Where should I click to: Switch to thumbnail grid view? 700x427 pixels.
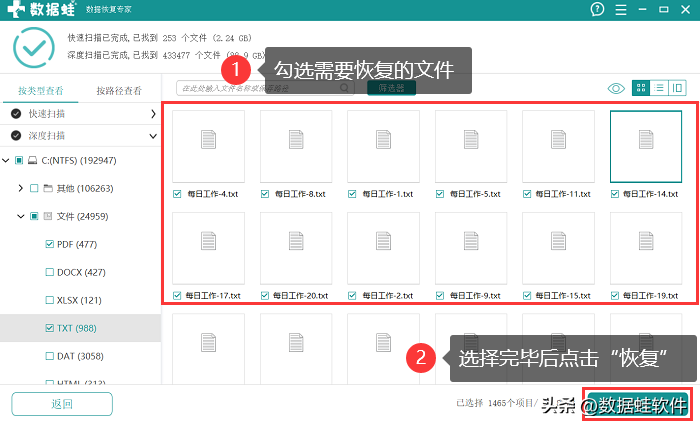[x=641, y=88]
